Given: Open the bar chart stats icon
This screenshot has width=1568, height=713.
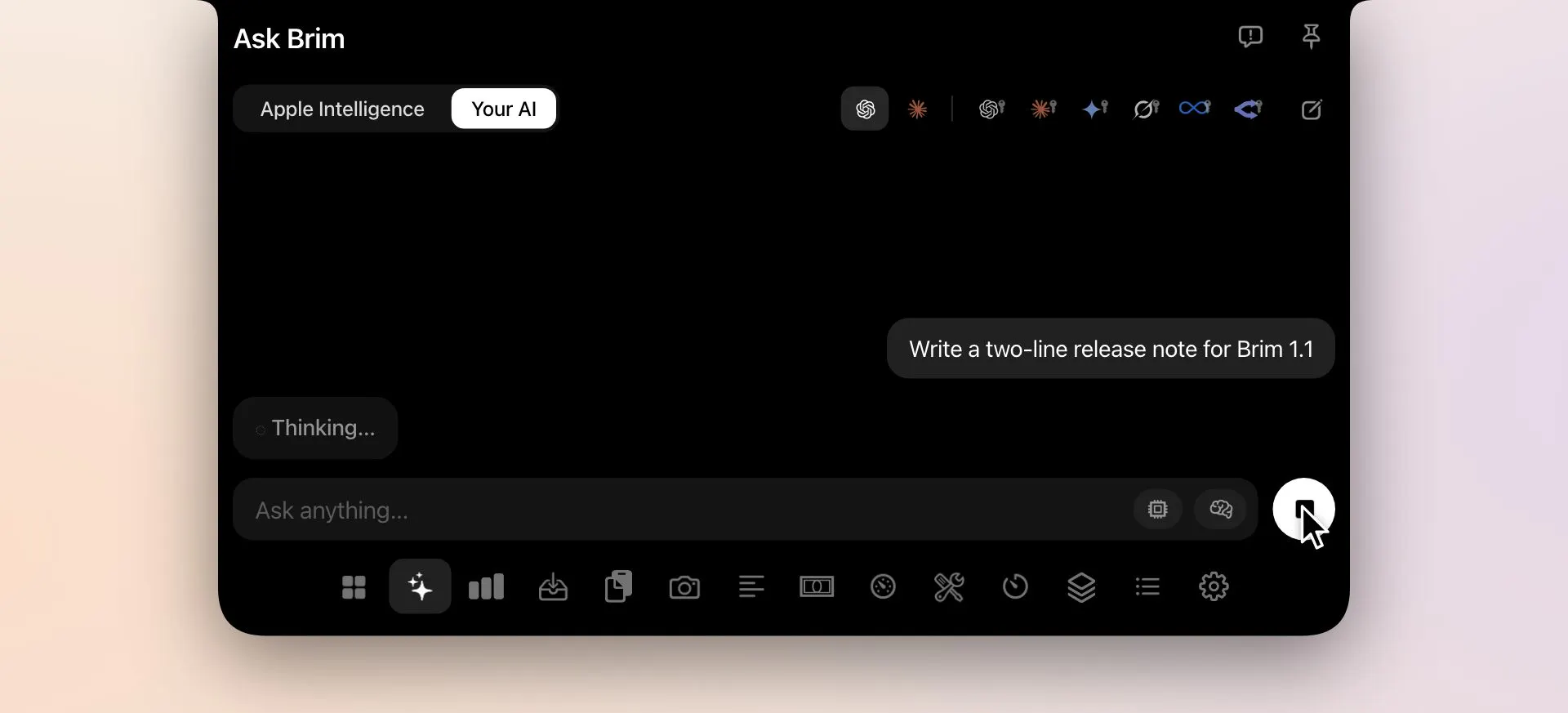Looking at the screenshot, I should [x=487, y=586].
